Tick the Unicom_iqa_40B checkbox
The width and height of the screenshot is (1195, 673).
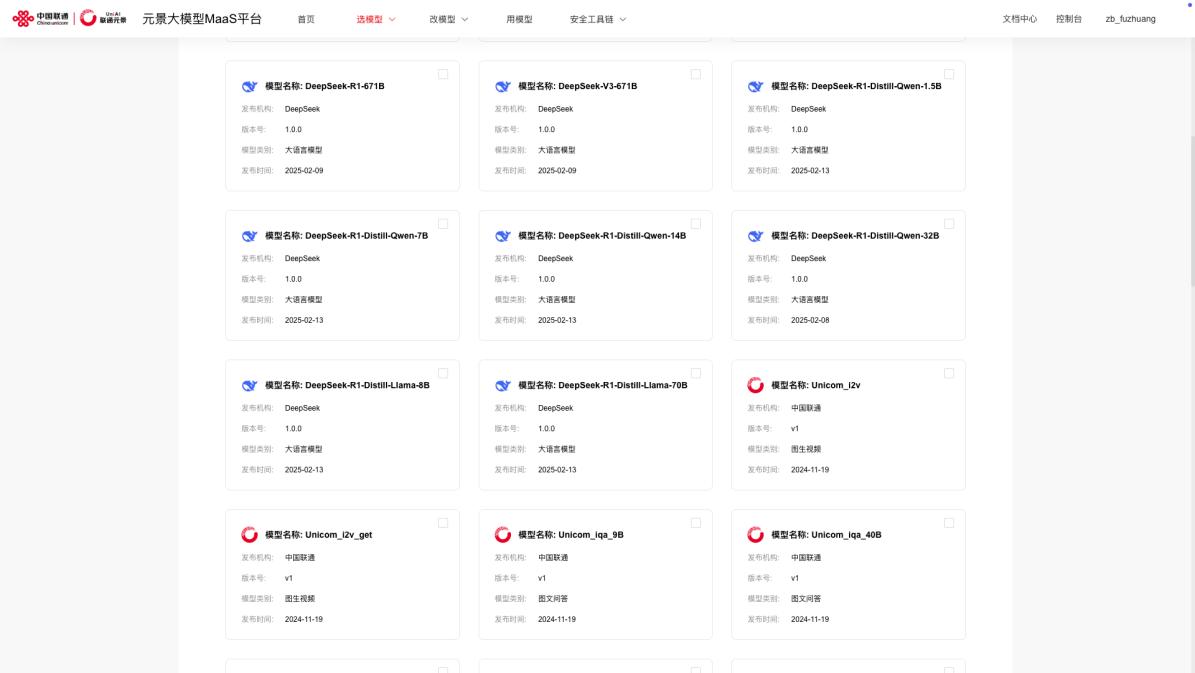pos(949,523)
